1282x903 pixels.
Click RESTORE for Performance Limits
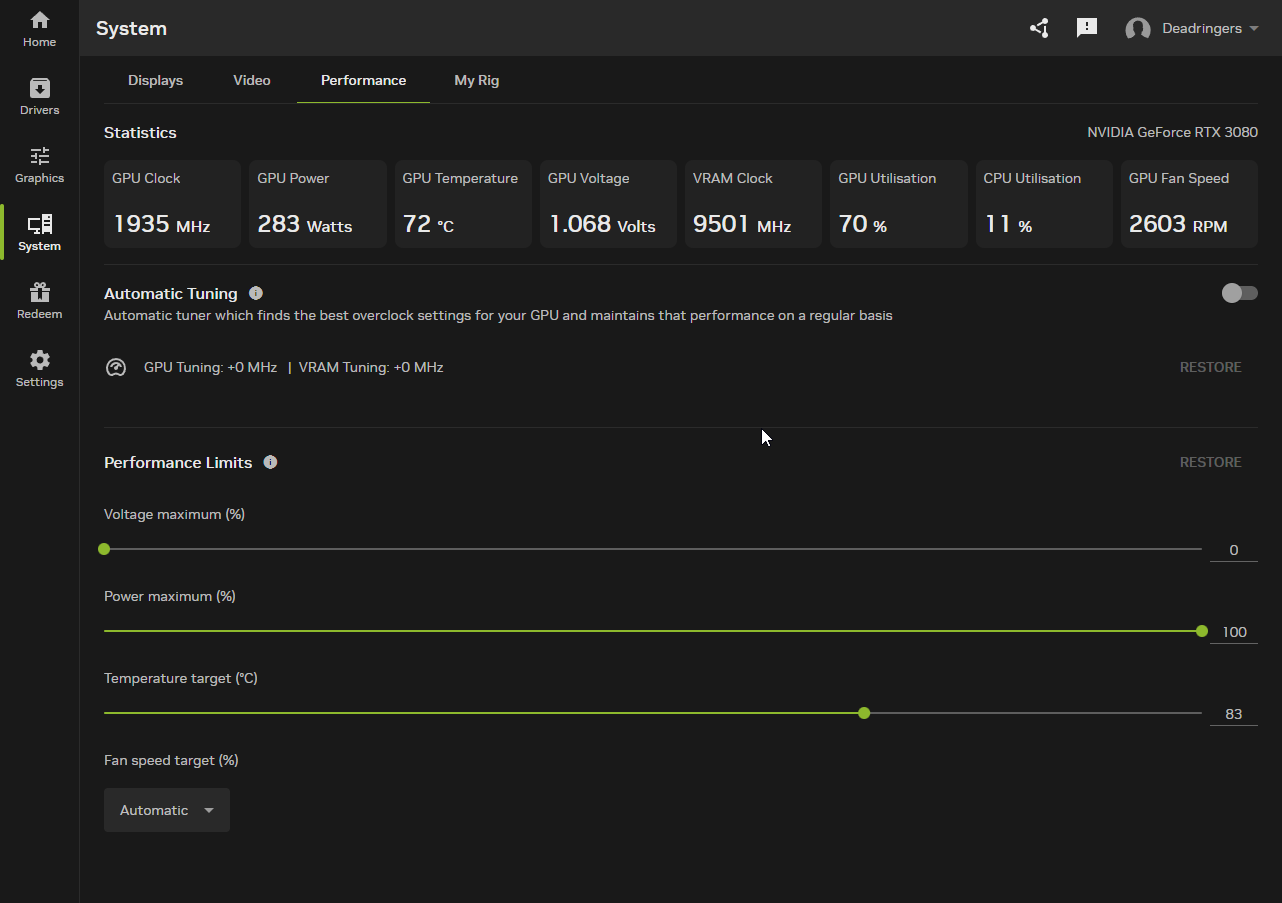pyautogui.click(x=1210, y=462)
